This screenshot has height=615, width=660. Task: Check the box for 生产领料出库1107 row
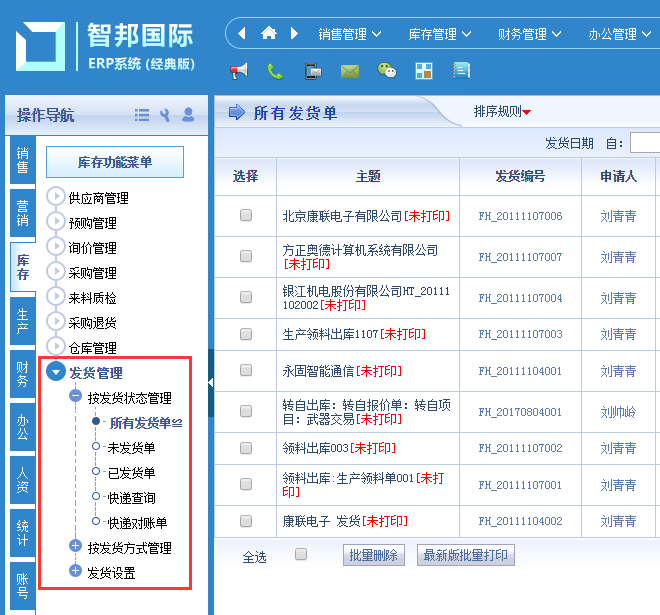pos(246,334)
